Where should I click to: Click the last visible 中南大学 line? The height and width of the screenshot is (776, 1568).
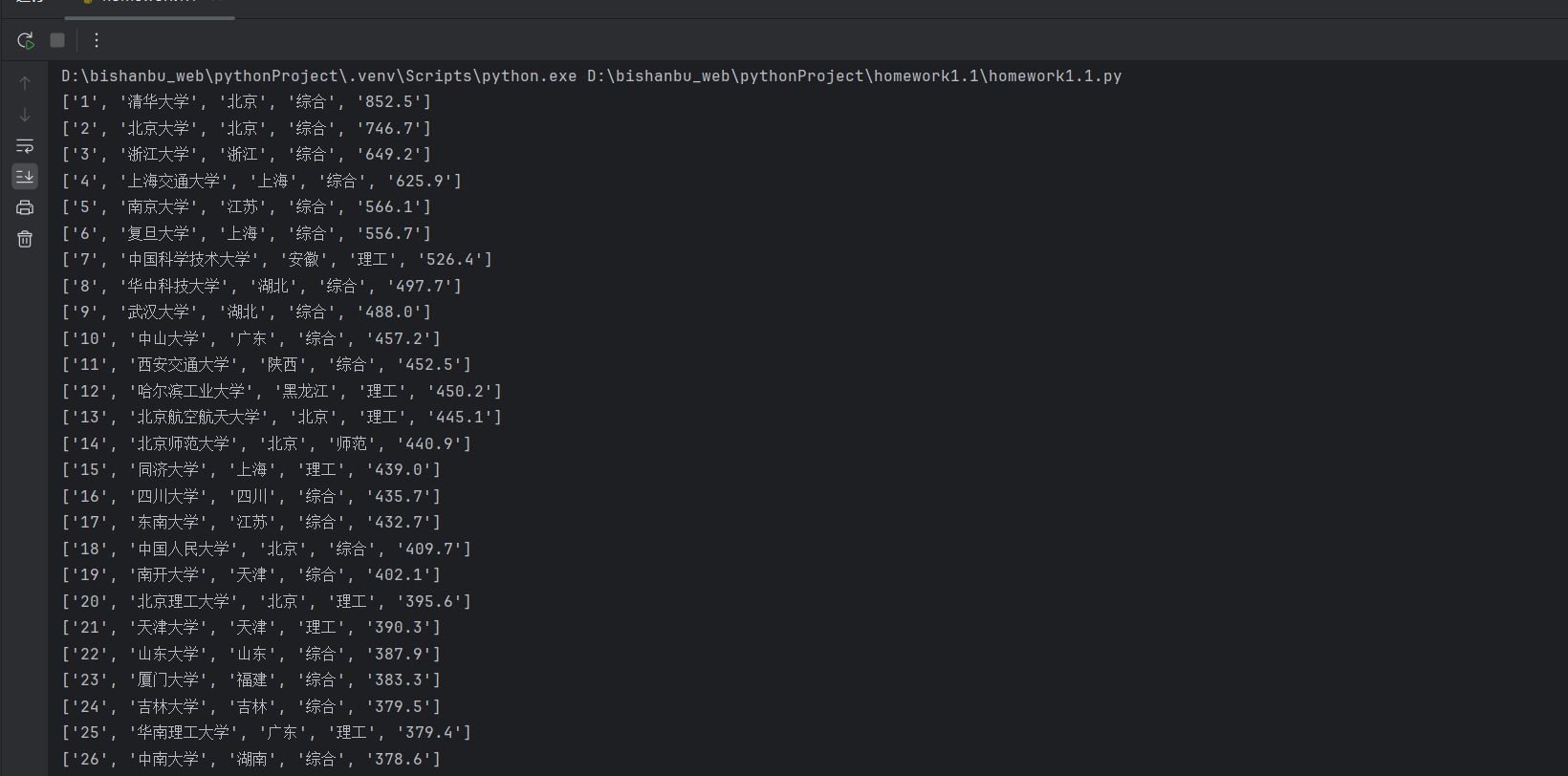point(250,759)
